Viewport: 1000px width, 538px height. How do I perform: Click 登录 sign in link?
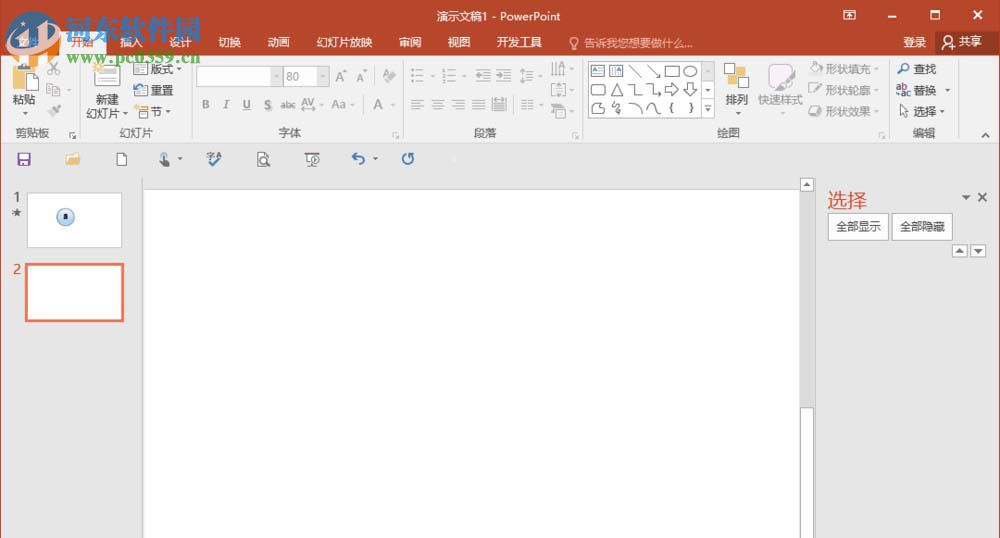[x=915, y=42]
